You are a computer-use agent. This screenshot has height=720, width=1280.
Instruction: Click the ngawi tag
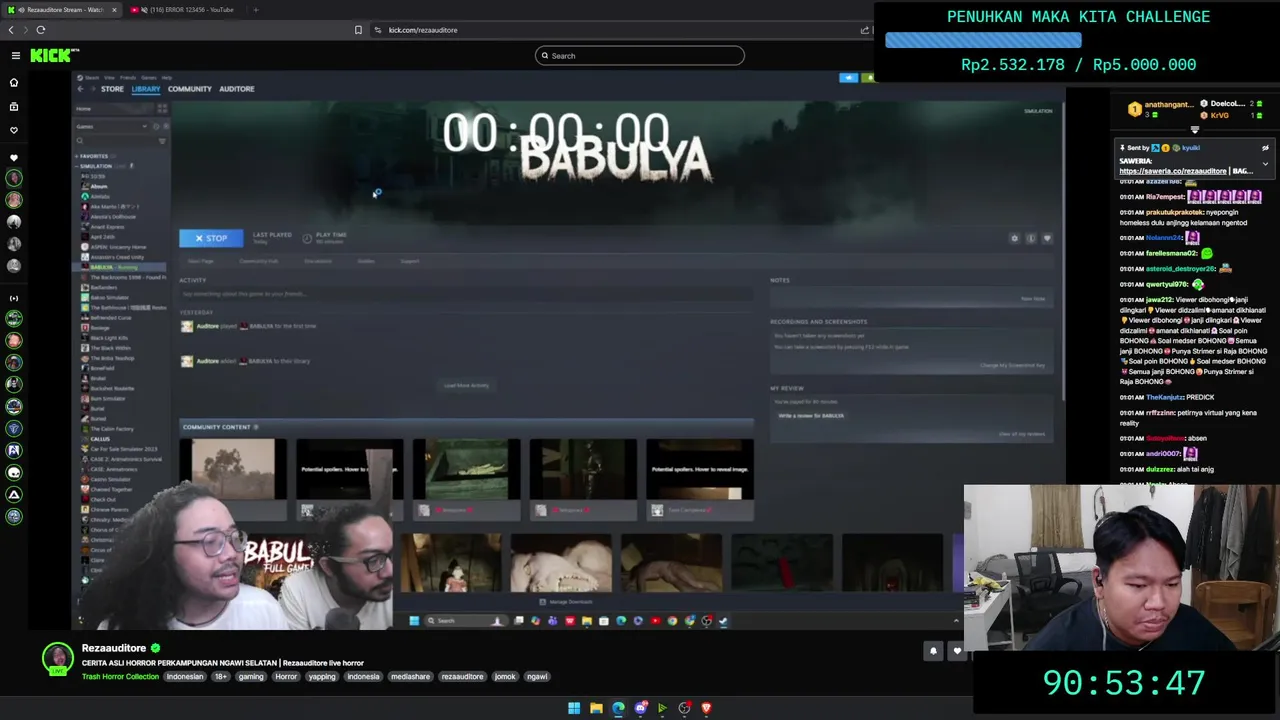[537, 677]
